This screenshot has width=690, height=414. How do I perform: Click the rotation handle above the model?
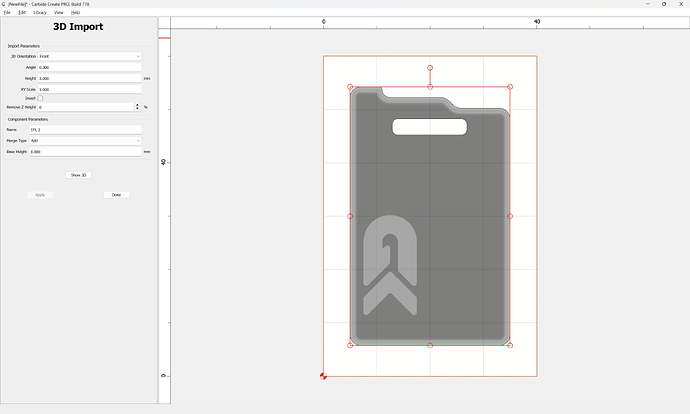430,68
